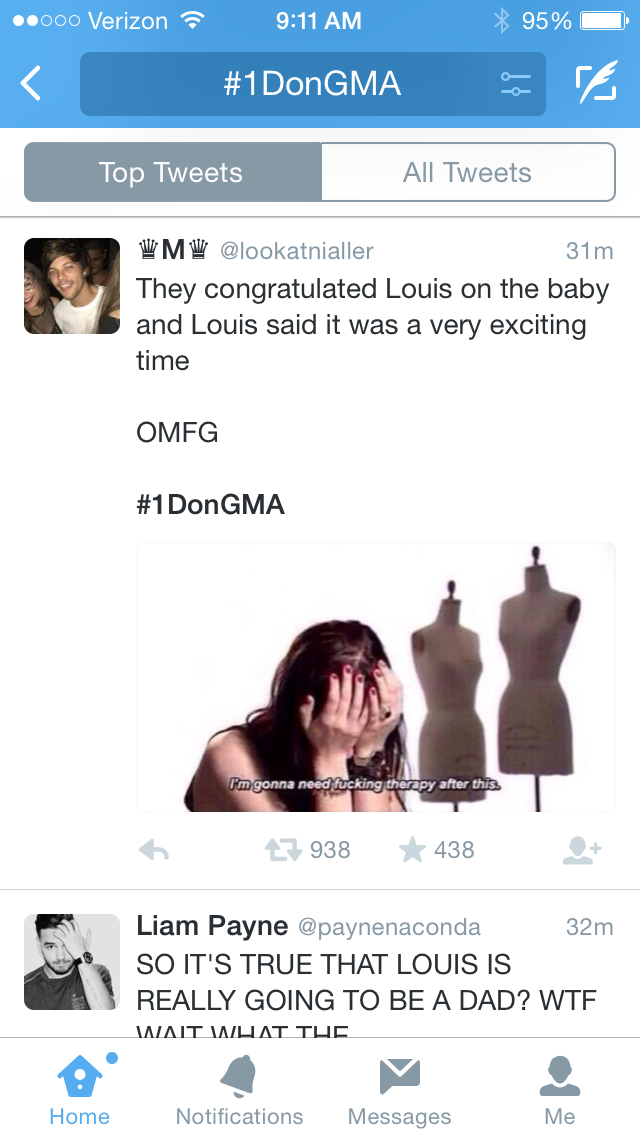640x1136 pixels.
Task: Open the Me profile tab
Action: [560, 1090]
